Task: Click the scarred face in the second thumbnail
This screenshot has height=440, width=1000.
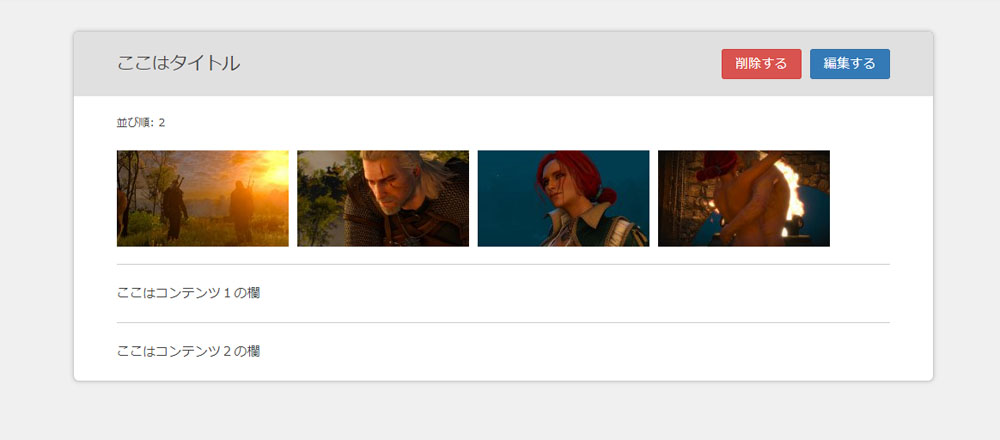Action: 384,186
